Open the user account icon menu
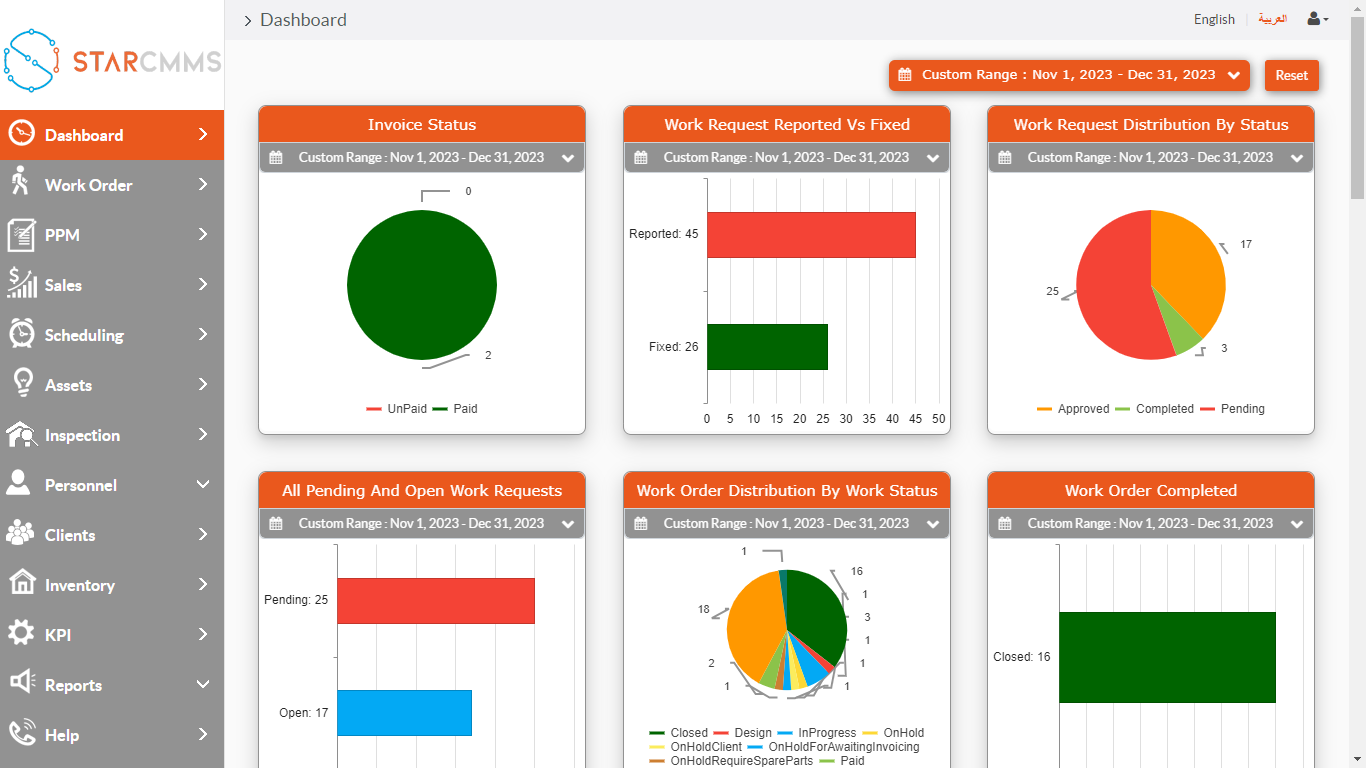 [x=1317, y=19]
